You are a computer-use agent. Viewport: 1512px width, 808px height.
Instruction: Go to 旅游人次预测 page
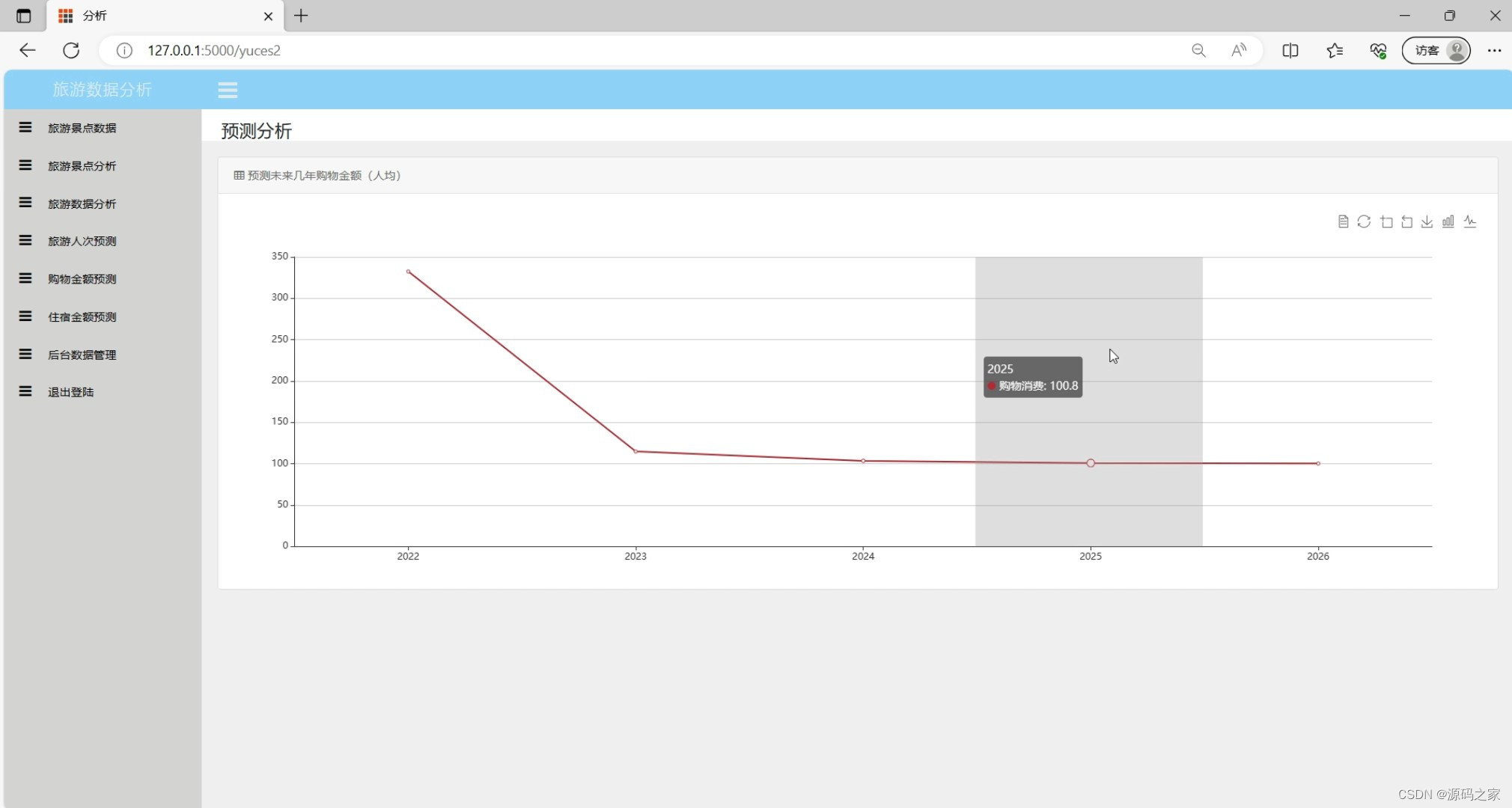pyautogui.click(x=82, y=241)
